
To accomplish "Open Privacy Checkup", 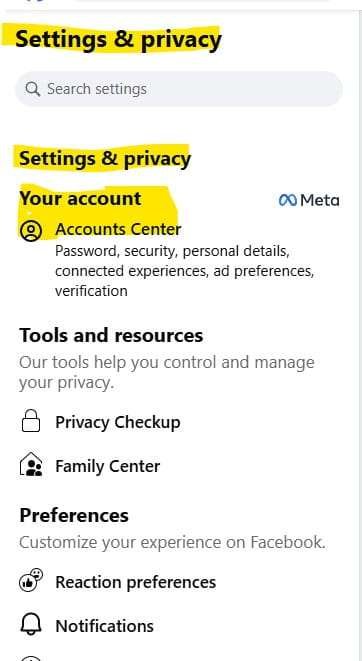I will (118, 422).
